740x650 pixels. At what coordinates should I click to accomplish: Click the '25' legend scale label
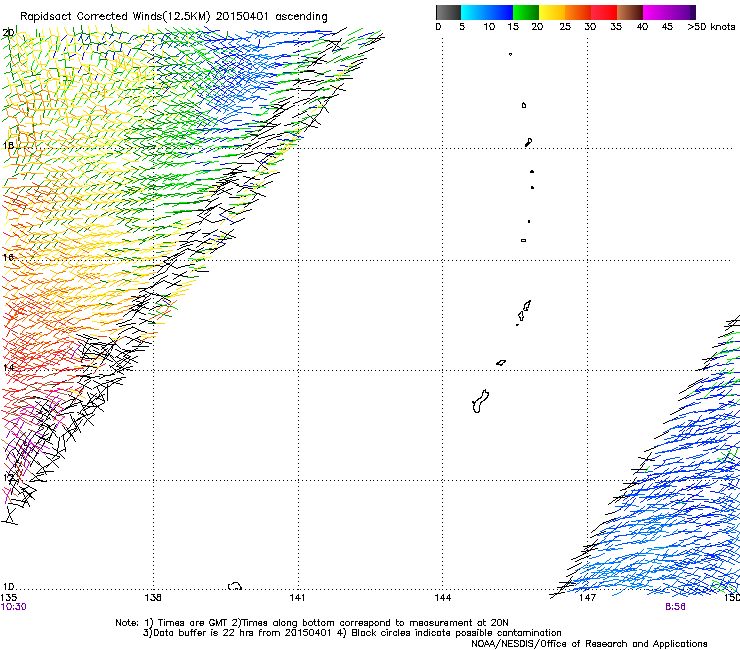(565, 27)
